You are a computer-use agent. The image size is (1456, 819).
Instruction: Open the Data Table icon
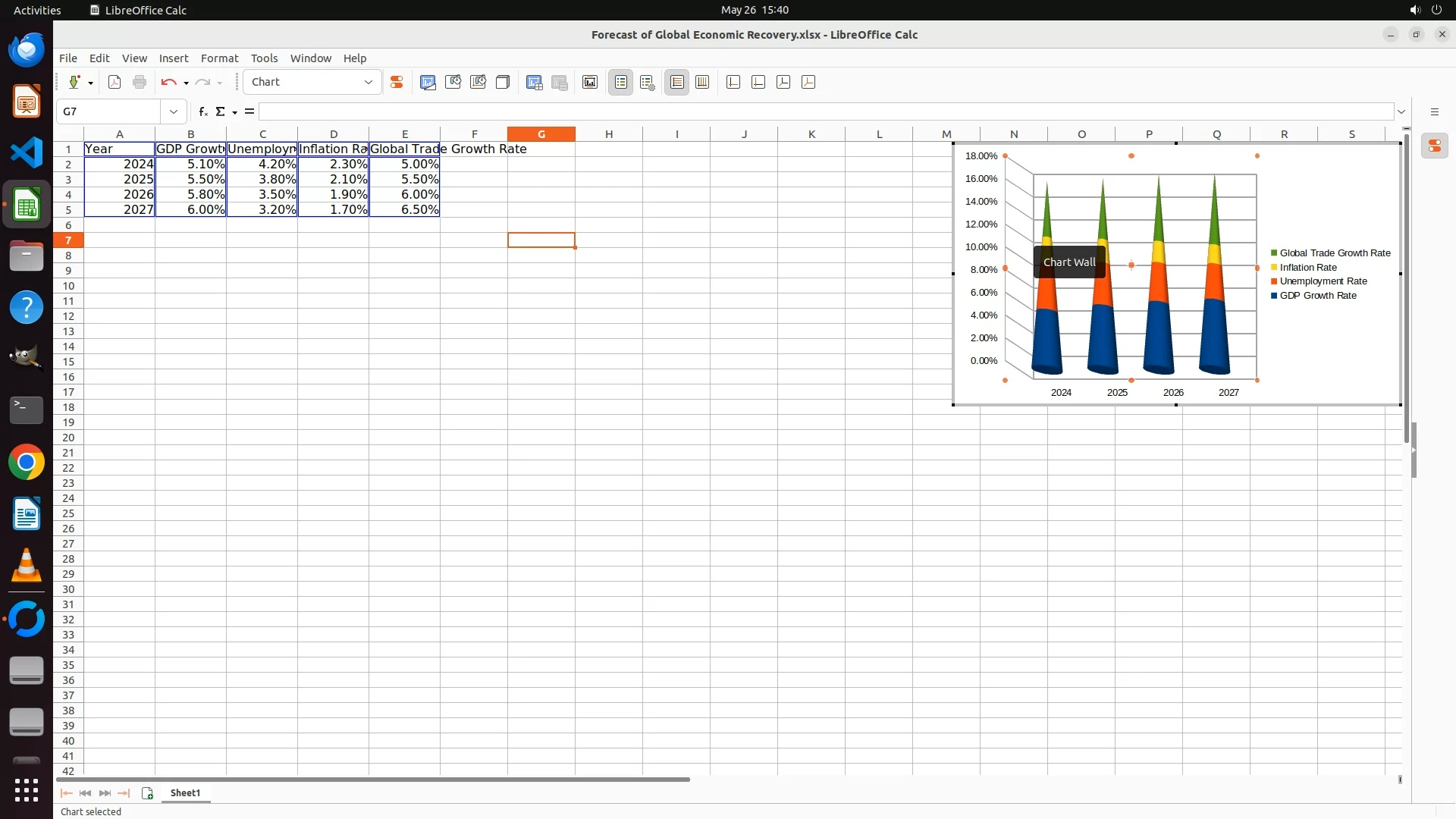point(535,82)
